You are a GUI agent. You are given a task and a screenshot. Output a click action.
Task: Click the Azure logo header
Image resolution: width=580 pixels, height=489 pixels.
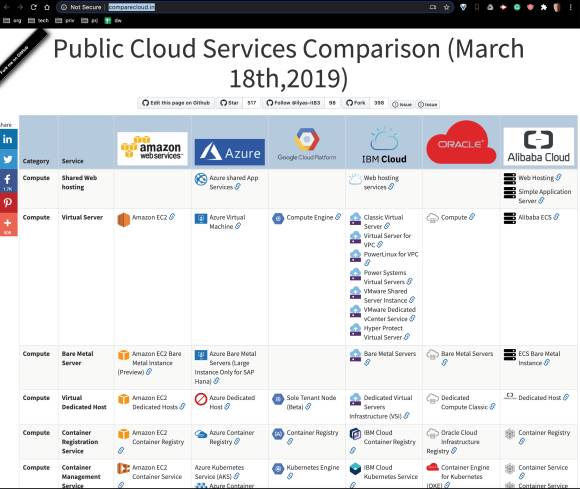(230, 152)
